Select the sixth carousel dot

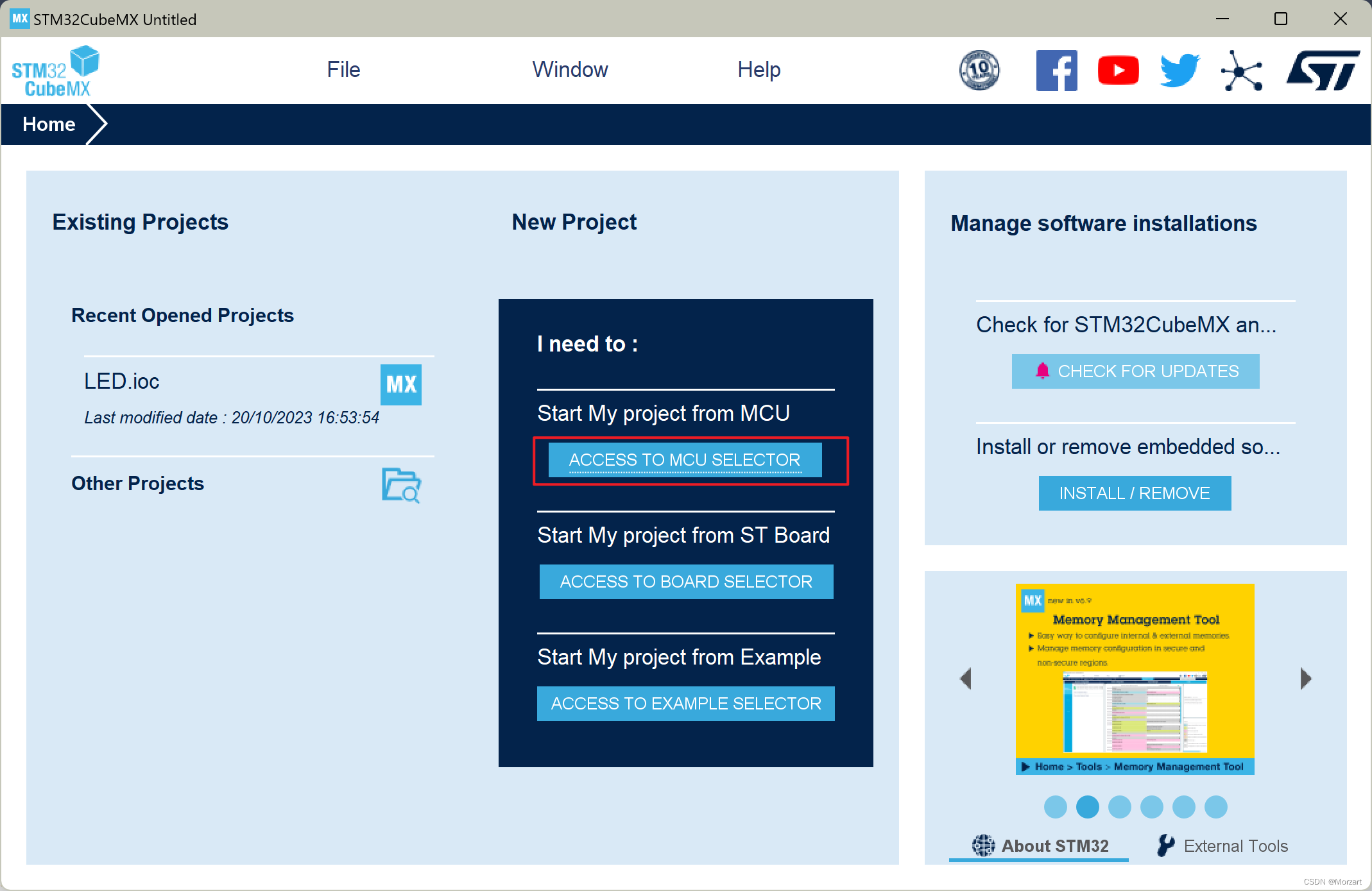pyautogui.click(x=1215, y=807)
